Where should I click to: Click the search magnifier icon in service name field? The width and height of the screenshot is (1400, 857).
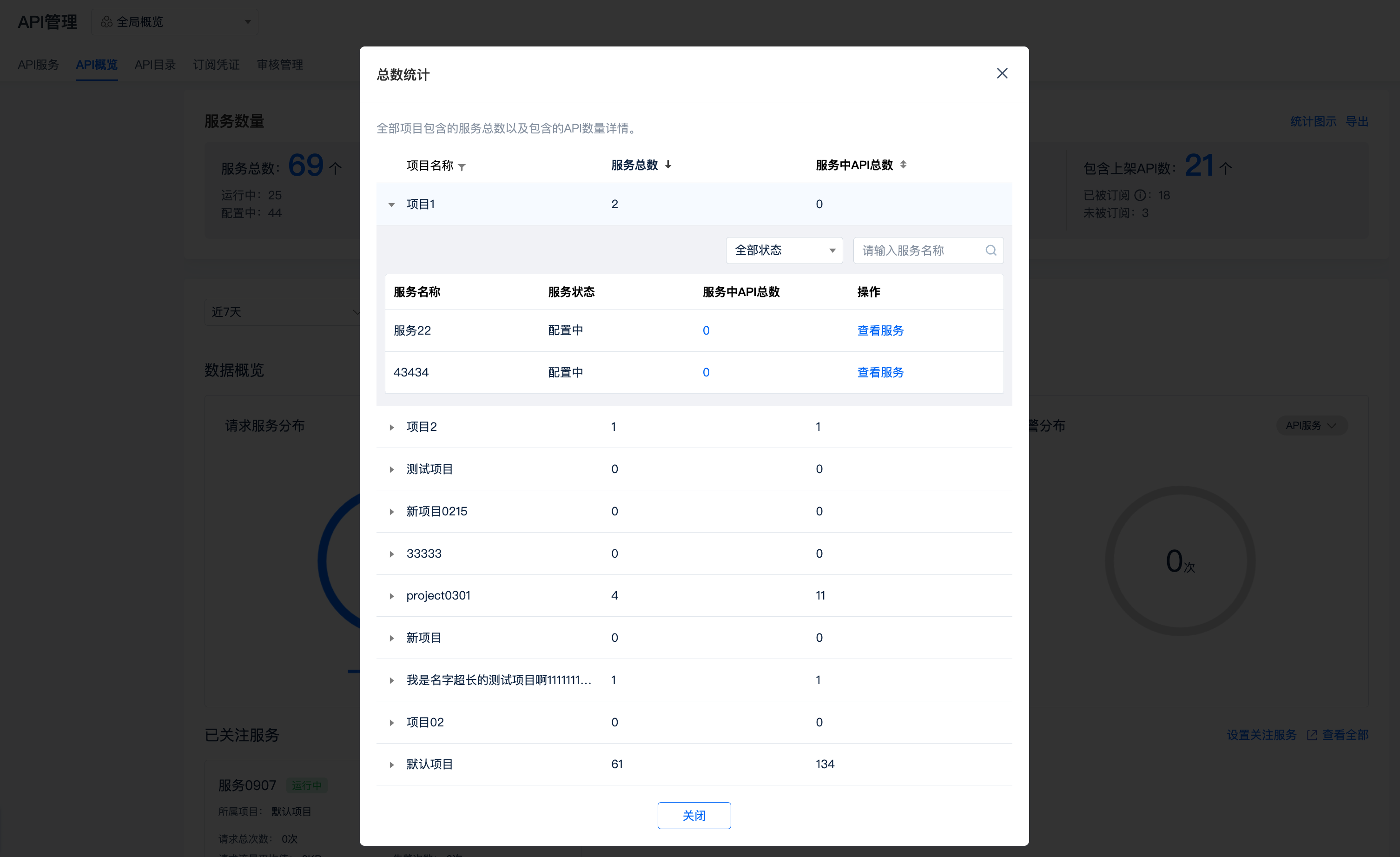(991, 251)
